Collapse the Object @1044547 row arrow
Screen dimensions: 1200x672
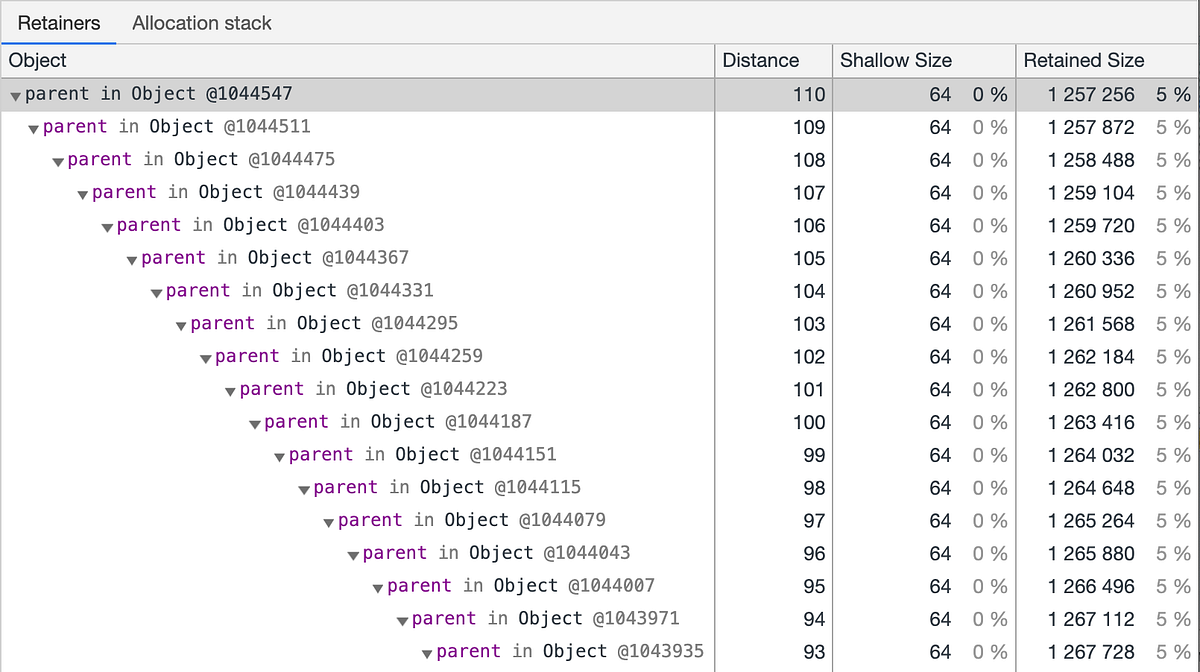(x=15, y=96)
